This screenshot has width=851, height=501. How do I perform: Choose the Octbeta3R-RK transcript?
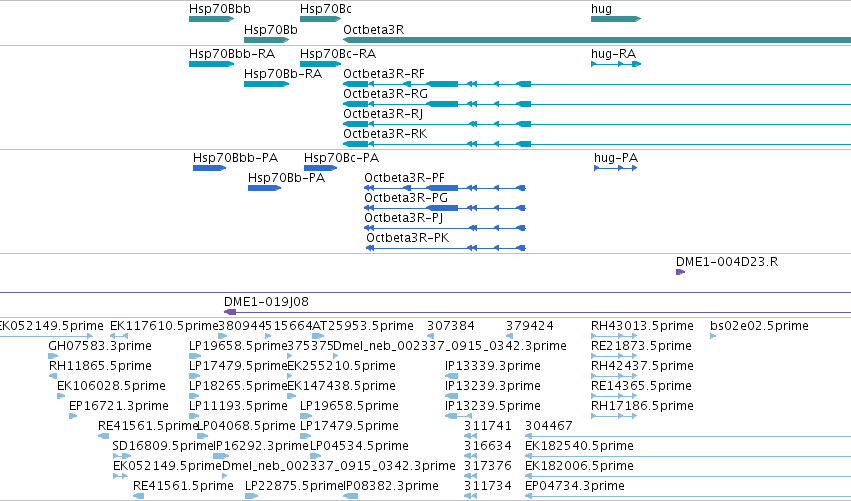coord(597,144)
